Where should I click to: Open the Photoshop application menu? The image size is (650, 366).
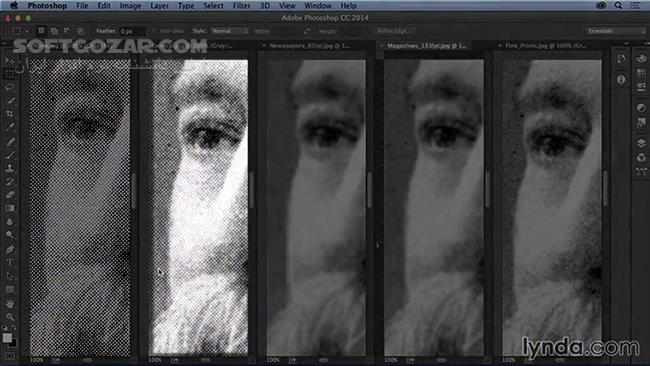[x=47, y=6]
